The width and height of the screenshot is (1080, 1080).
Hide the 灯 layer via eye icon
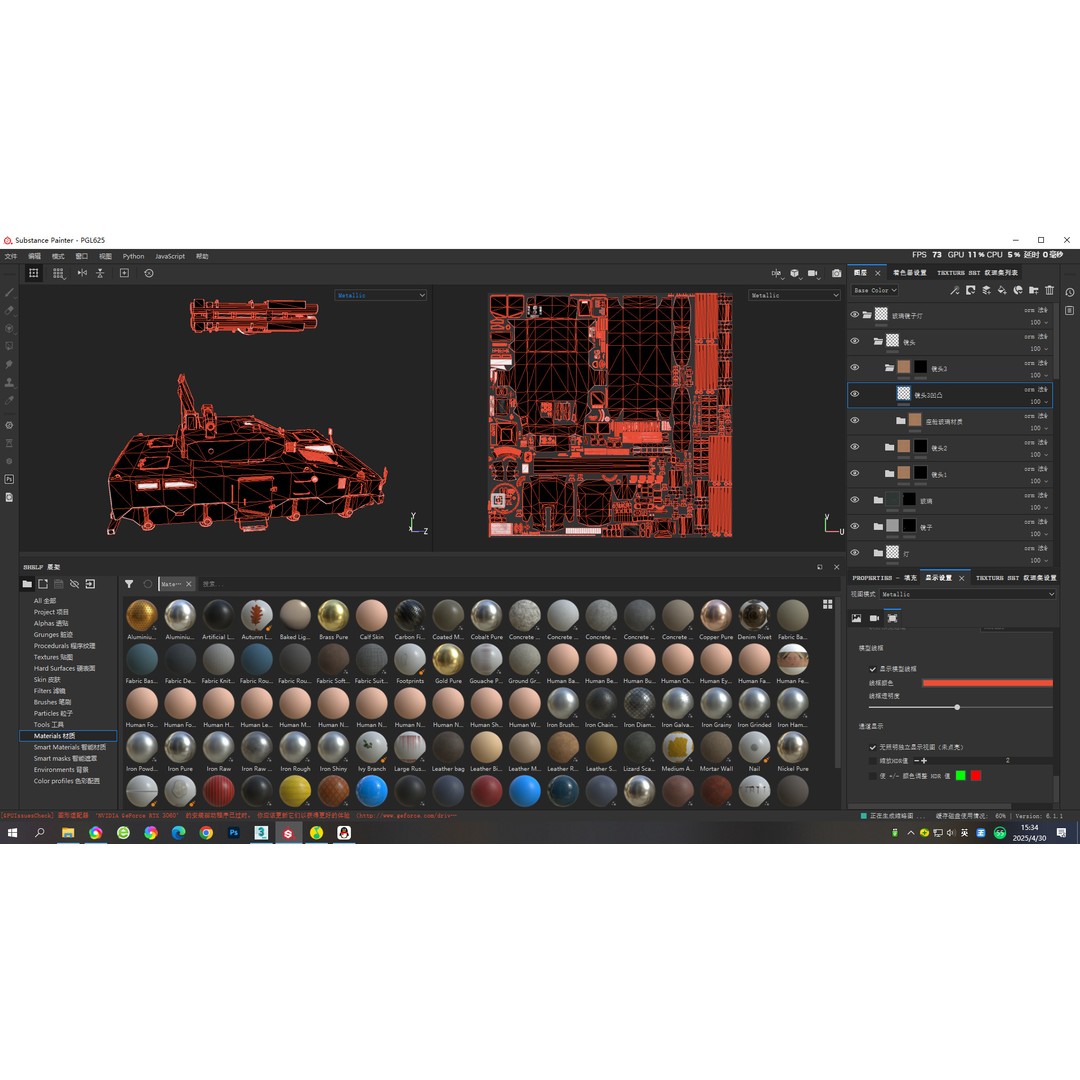click(855, 552)
